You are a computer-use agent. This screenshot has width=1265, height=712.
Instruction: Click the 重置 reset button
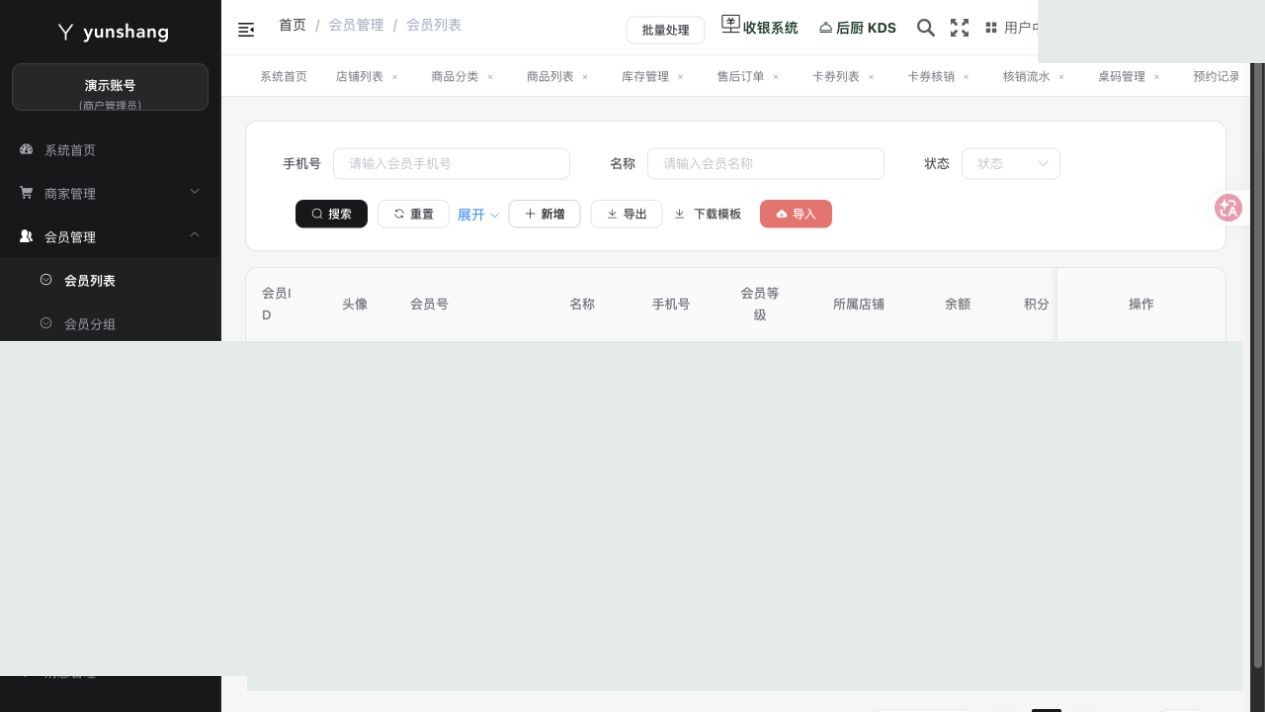pos(413,214)
